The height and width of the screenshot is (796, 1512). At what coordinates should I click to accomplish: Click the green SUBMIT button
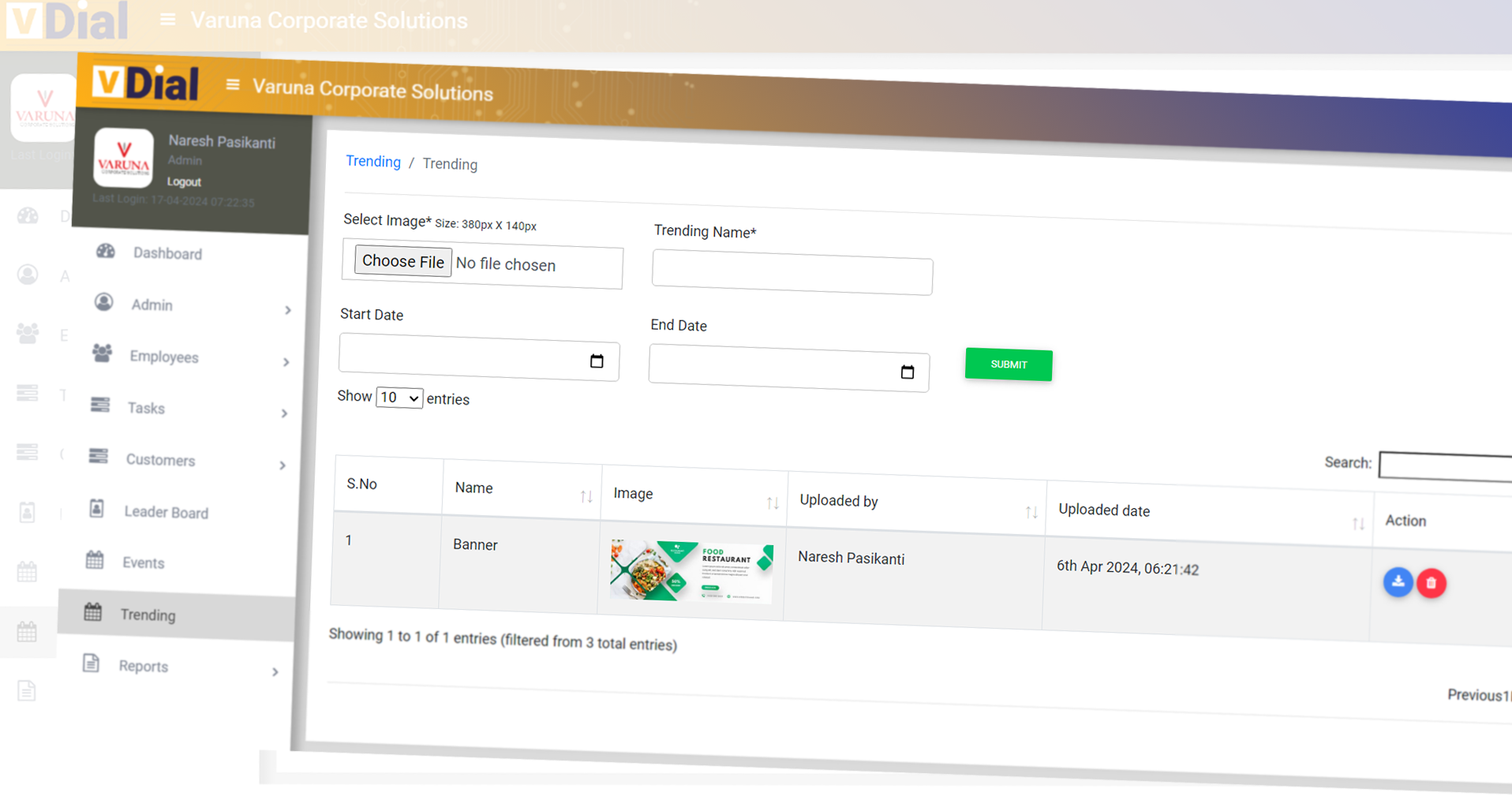tap(1009, 364)
